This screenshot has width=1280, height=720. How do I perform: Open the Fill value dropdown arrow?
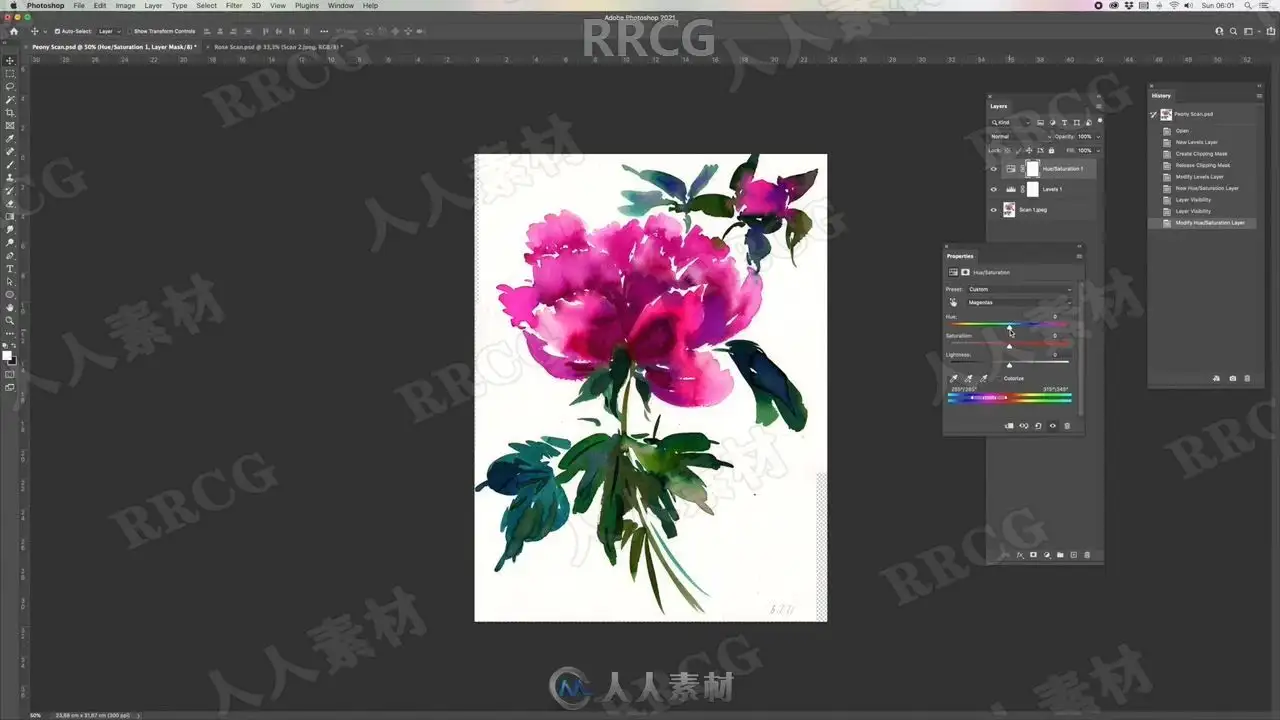click(1098, 150)
